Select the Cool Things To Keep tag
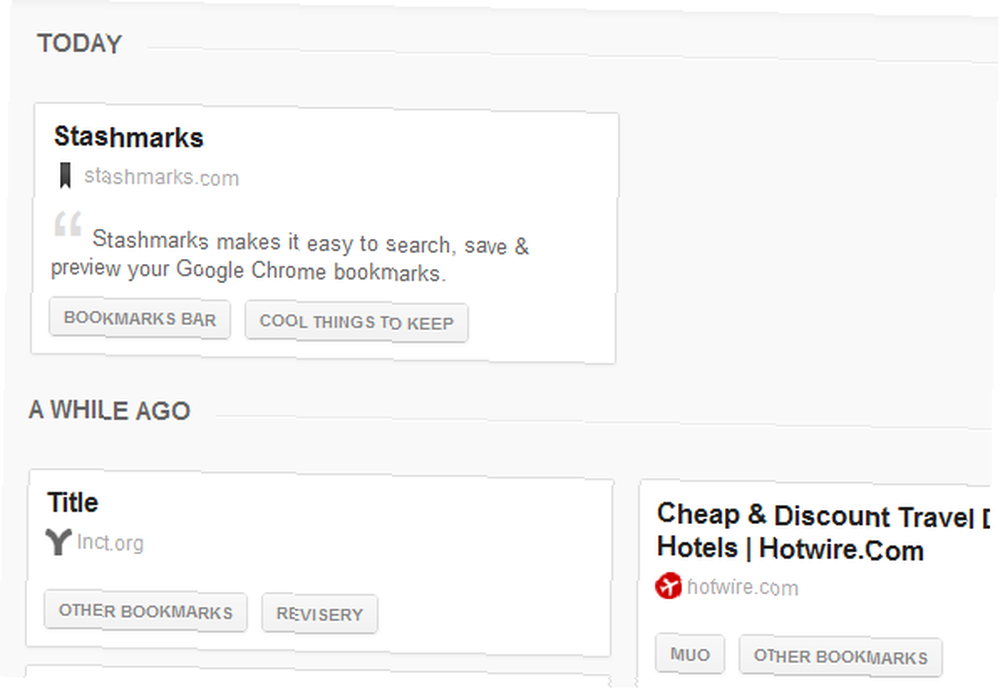Viewport: 1000px width, 696px height. 357,322
